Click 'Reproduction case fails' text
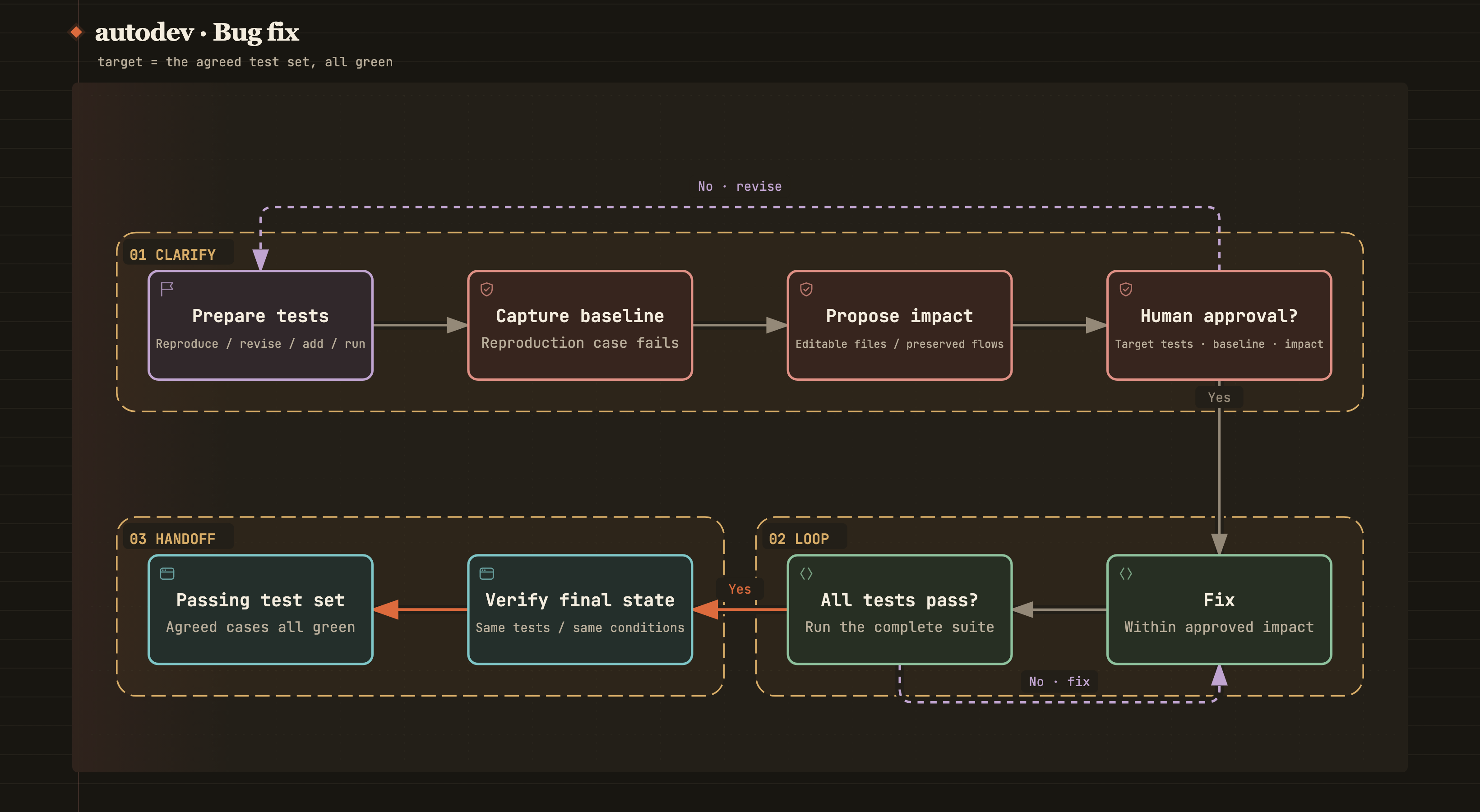 580,343
